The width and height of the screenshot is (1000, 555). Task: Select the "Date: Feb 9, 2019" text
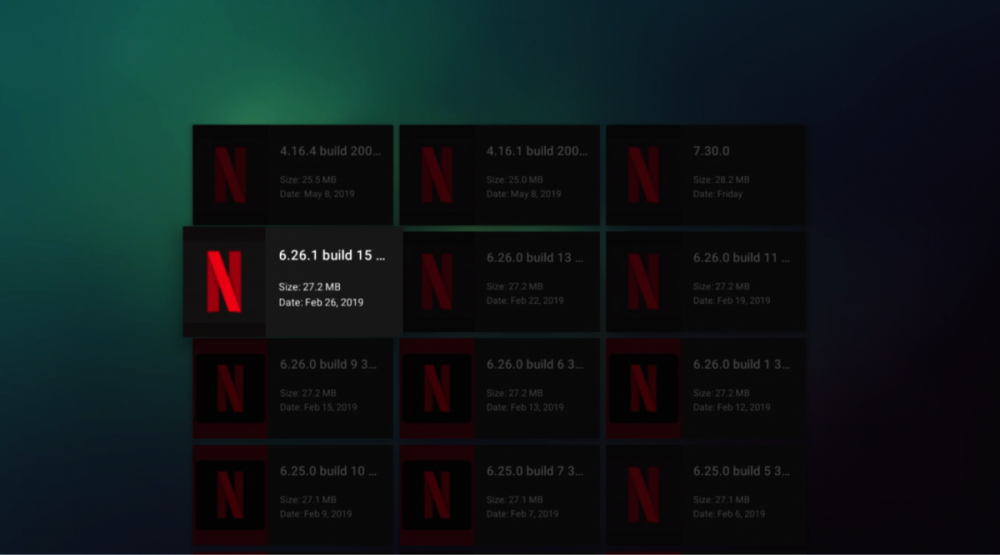tap(316, 514)
